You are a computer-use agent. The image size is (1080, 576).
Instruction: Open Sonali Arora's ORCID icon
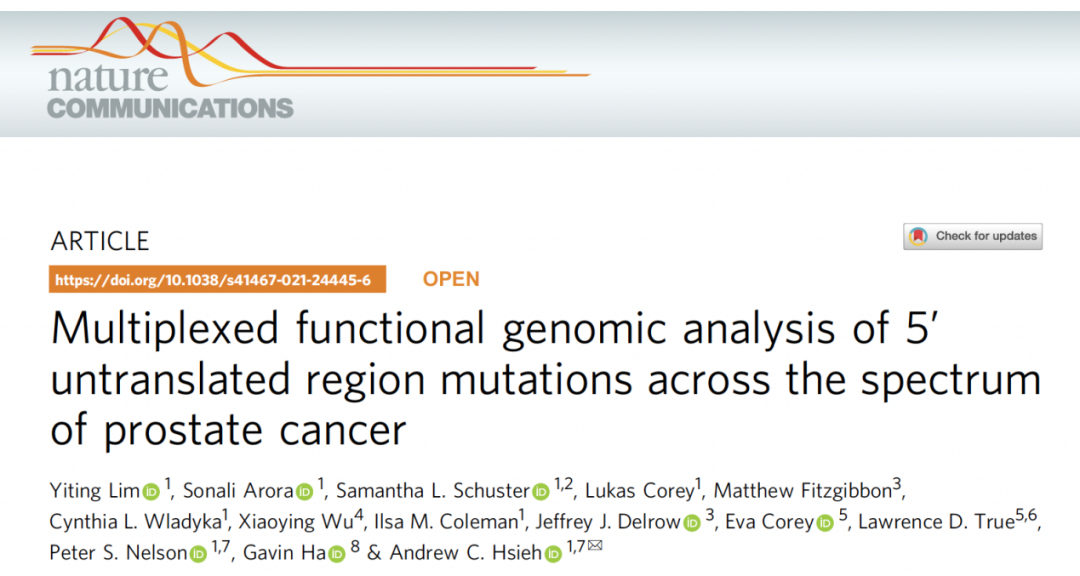304,492
